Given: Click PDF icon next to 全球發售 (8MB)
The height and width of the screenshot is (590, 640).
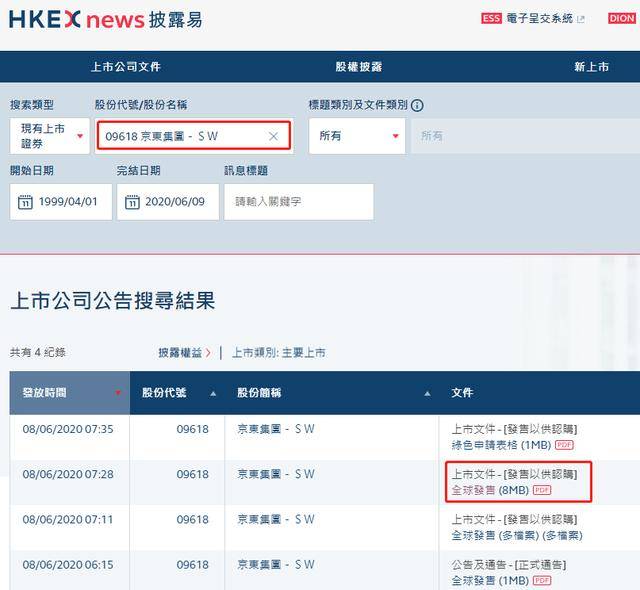Looking at the screenshot, I should tap(542, 490).
